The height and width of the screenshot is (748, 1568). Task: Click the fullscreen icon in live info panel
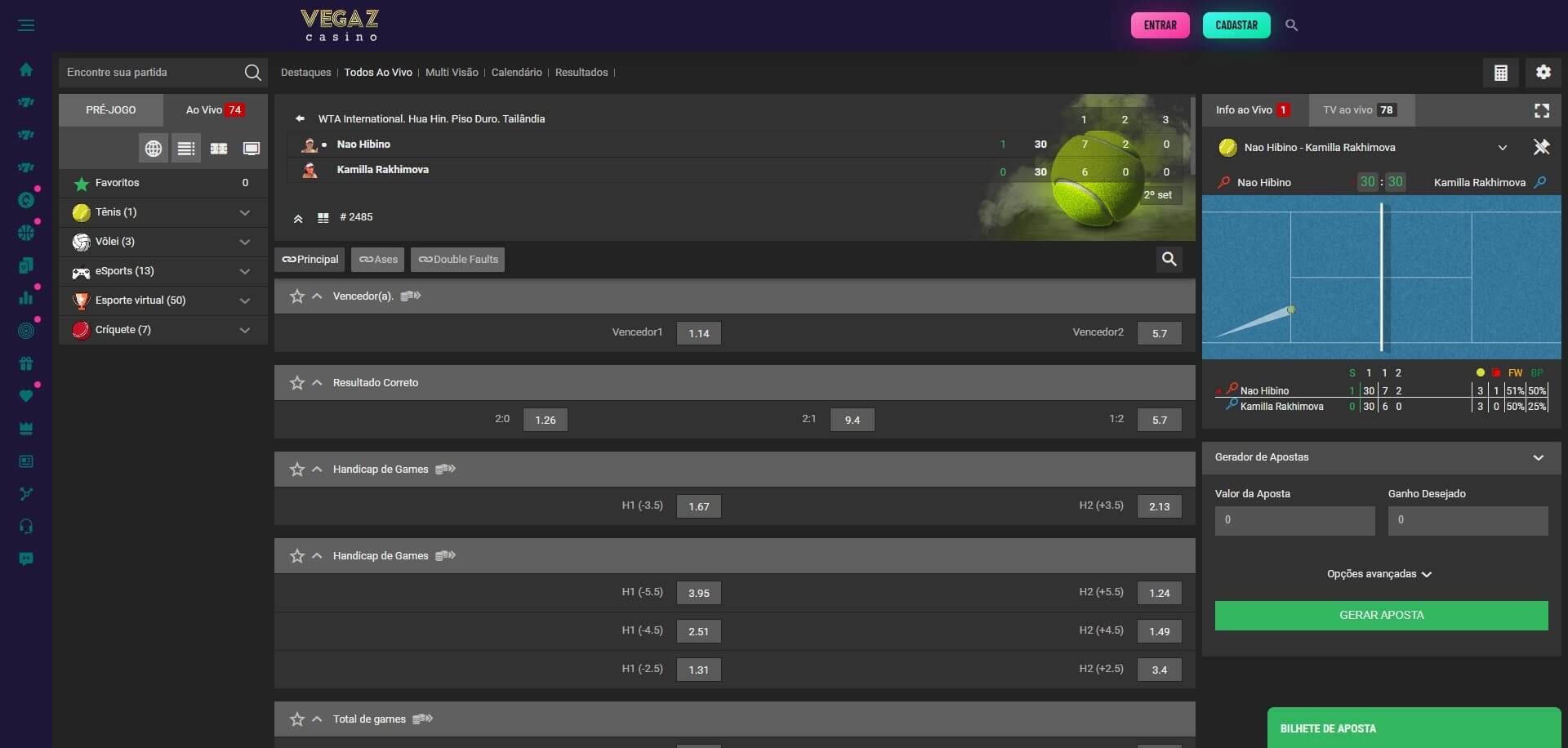pyautogui.click(x=1541, y=110)
